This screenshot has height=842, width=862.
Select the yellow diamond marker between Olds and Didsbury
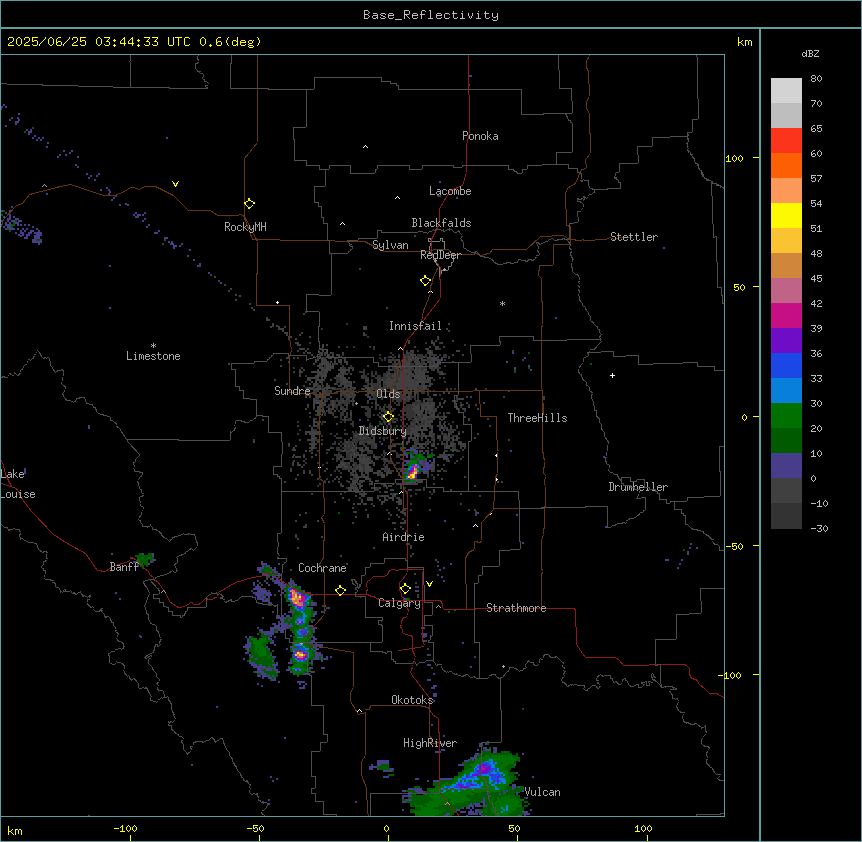388,417
